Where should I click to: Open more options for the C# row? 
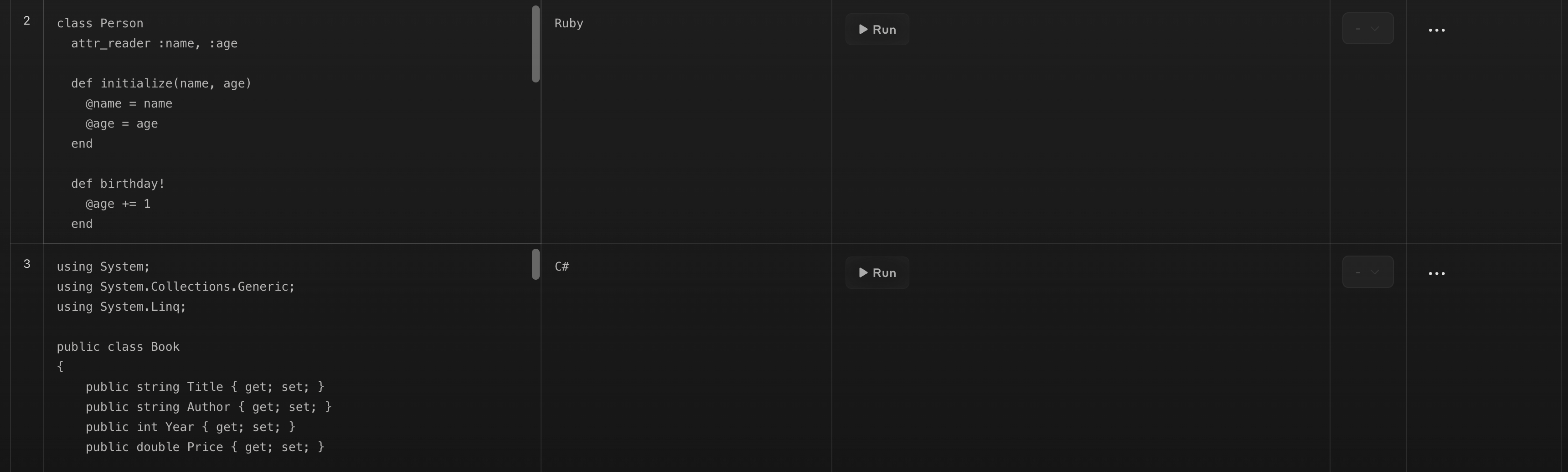(x=1437, y=273)
